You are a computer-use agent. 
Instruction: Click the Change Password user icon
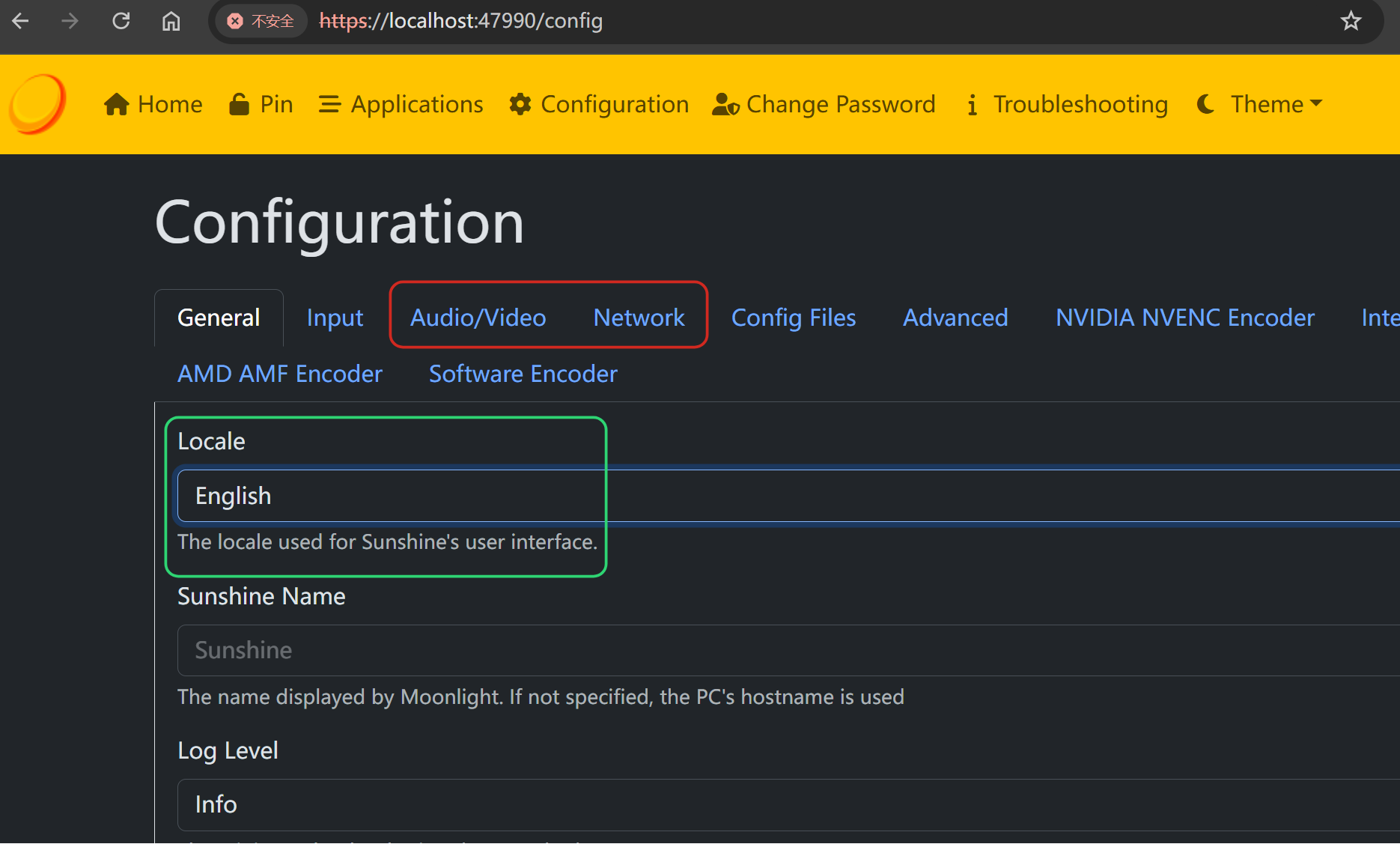[725, 104]
